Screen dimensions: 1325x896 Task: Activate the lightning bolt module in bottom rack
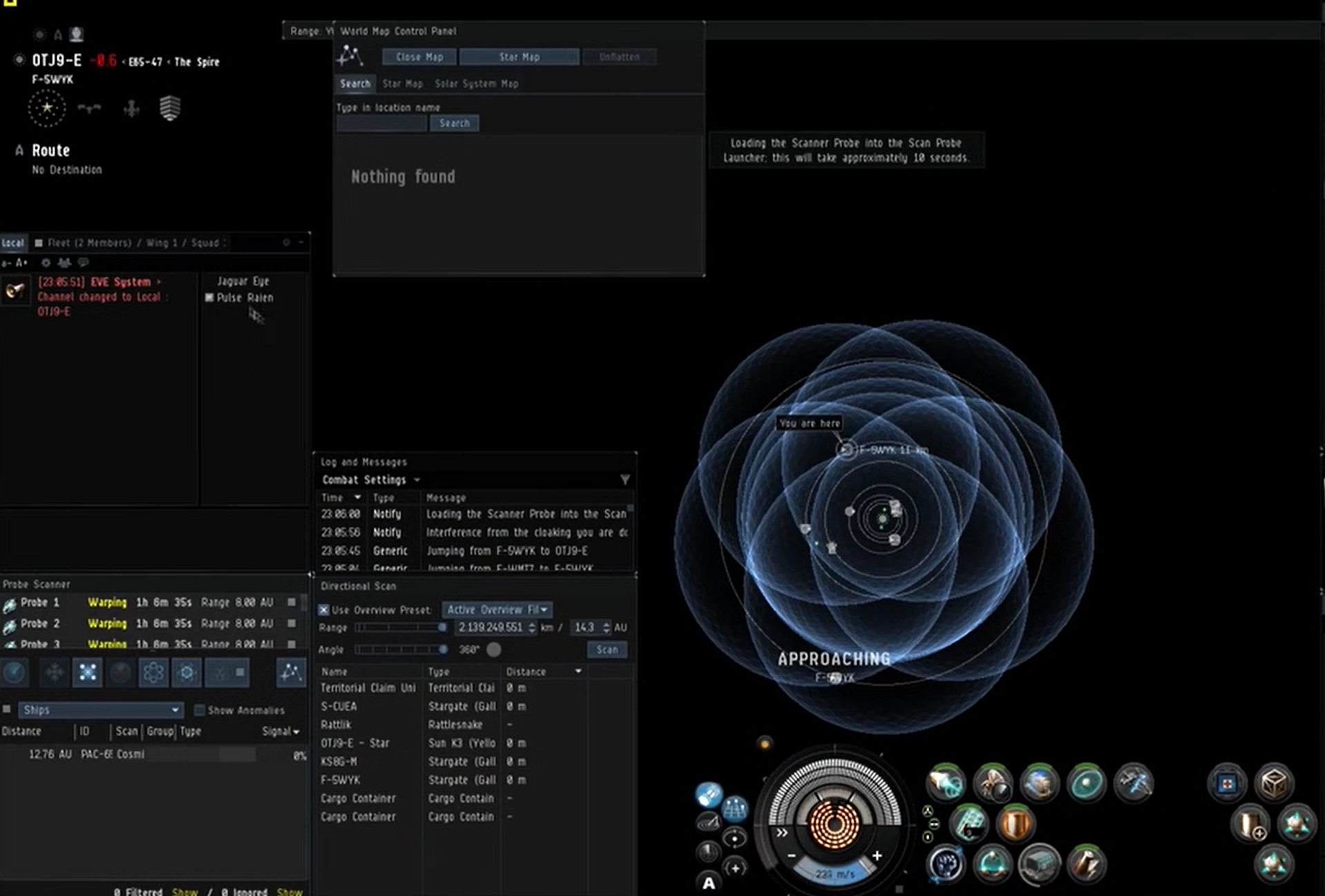tap(1085, 864)
